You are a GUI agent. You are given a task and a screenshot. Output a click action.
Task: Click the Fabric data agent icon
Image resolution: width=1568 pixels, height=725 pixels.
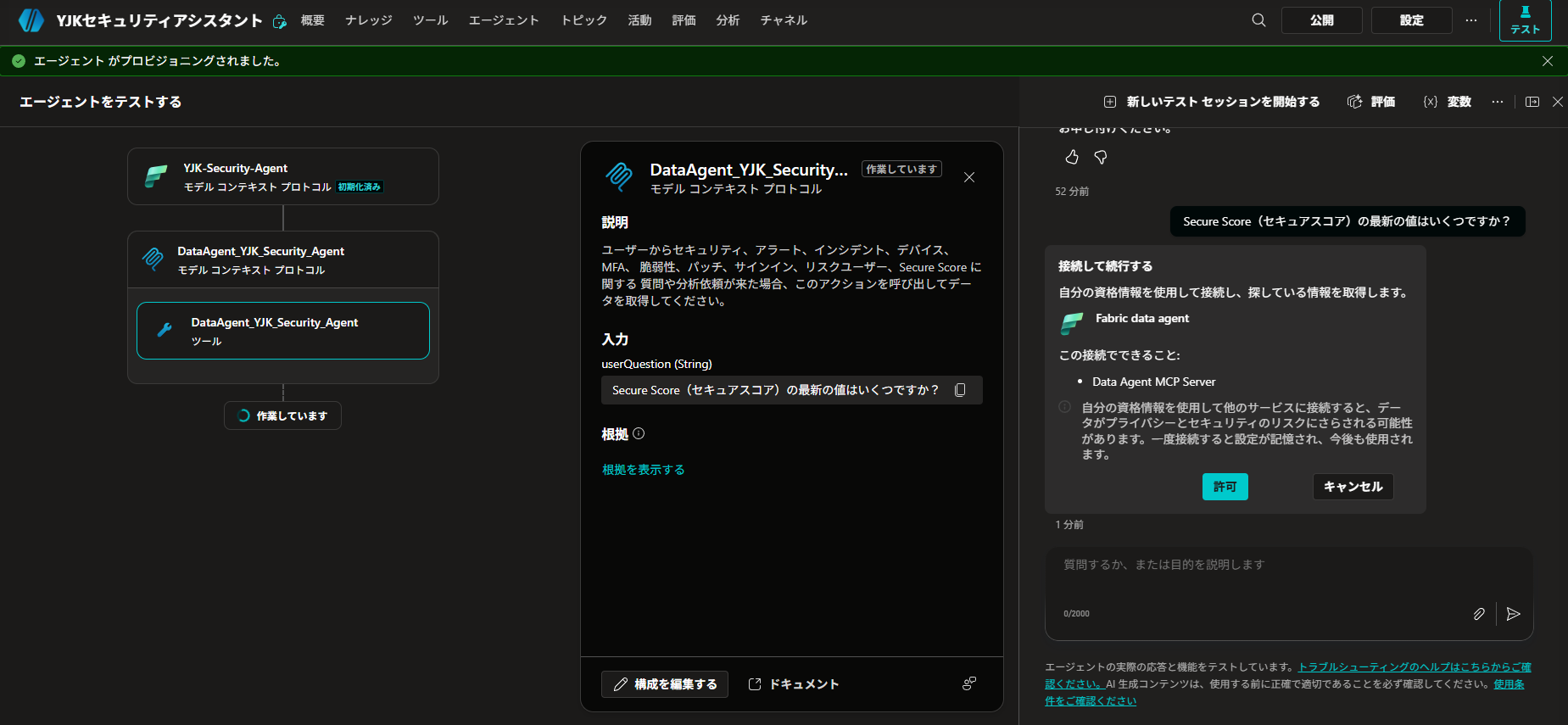click(x=1072, y=323)
